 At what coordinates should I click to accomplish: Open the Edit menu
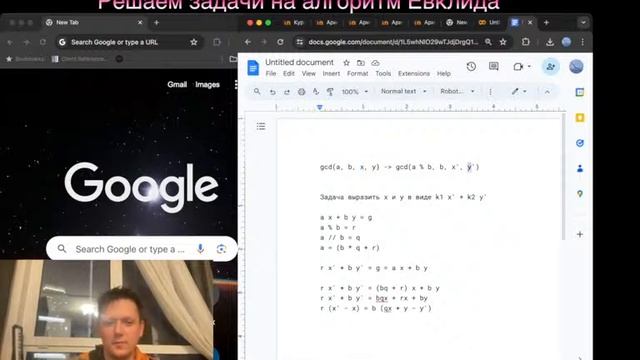(x=289, y=73)
